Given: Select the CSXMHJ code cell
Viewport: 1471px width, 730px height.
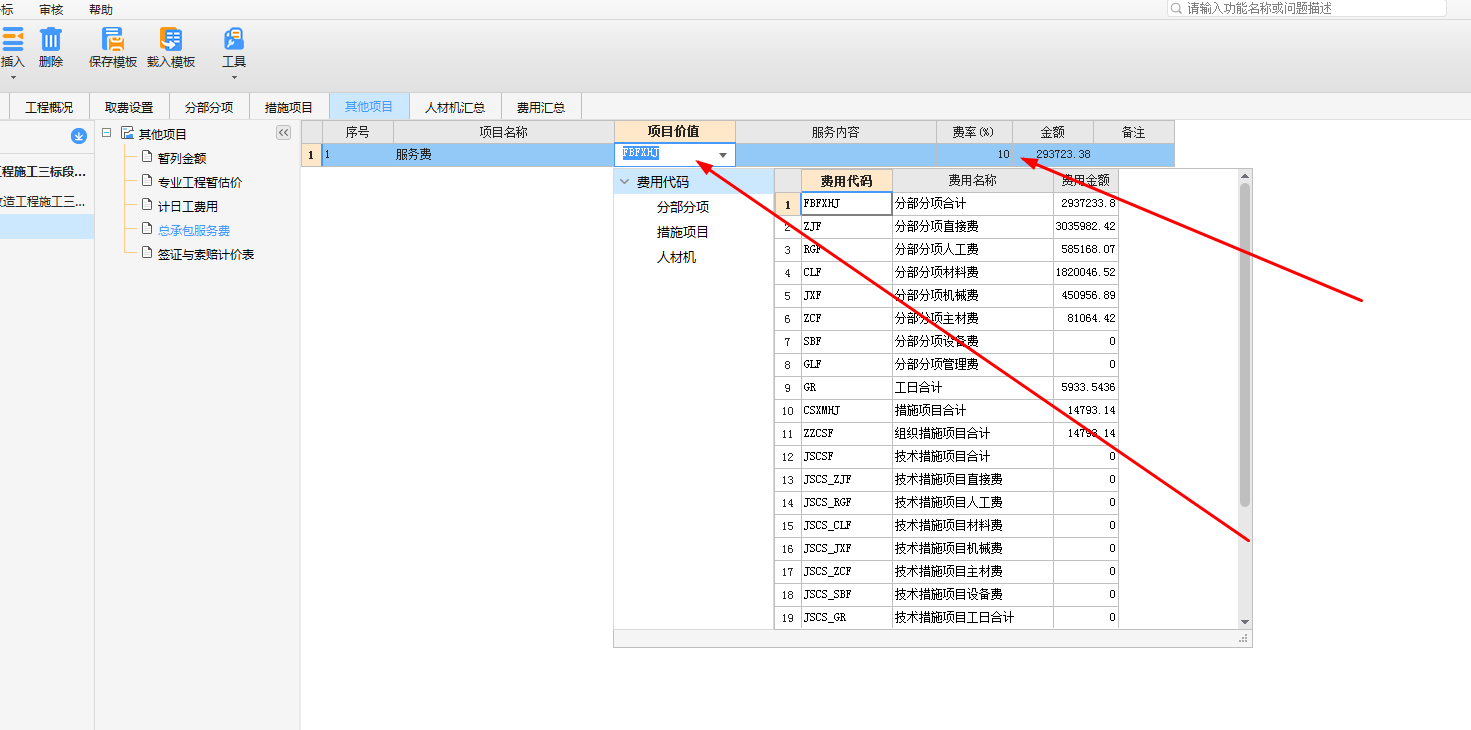Looking at the screenshot, I should pyautogui.click(x=847, y=411).
